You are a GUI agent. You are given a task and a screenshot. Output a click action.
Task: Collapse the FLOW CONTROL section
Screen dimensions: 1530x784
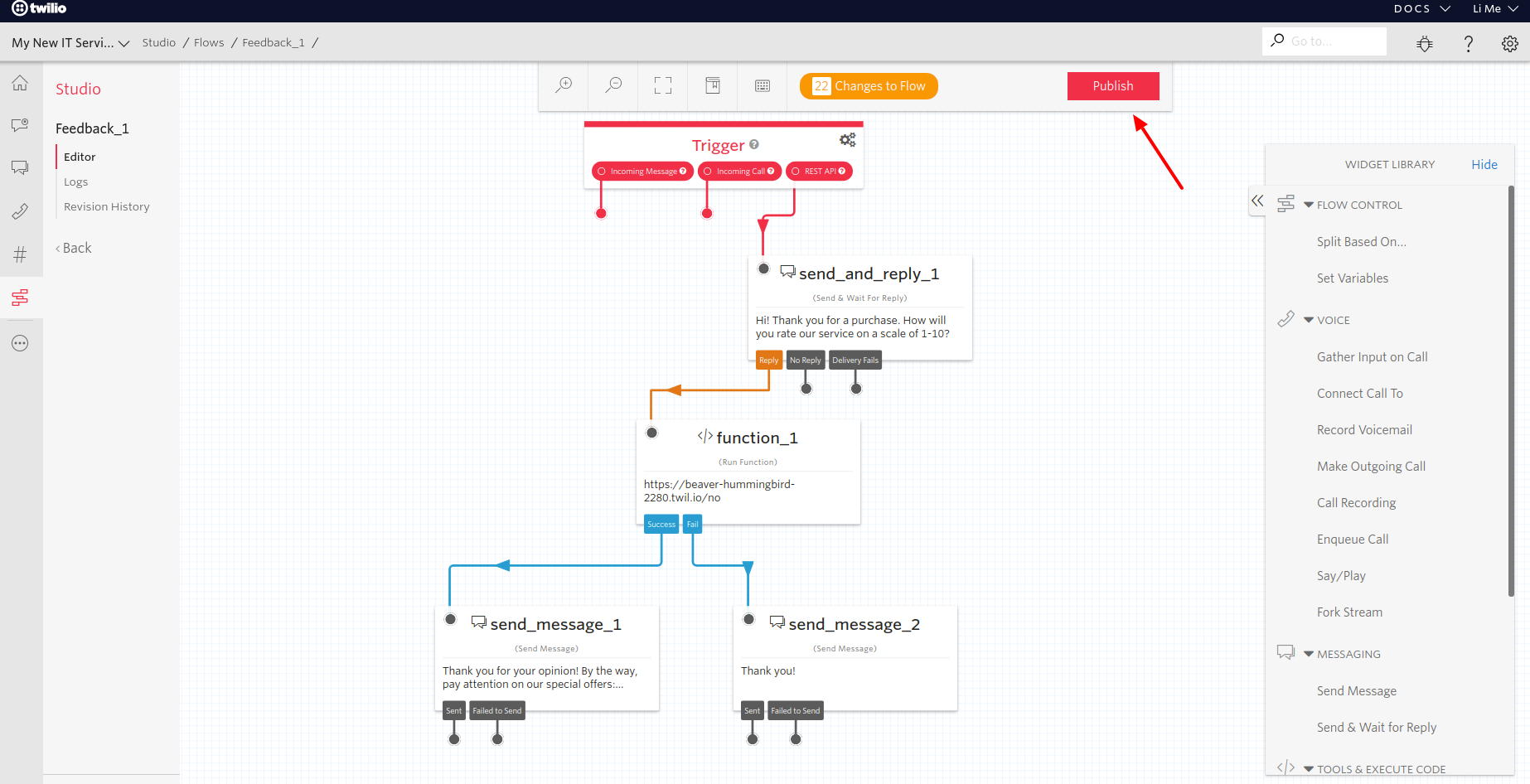(1308, 204)
